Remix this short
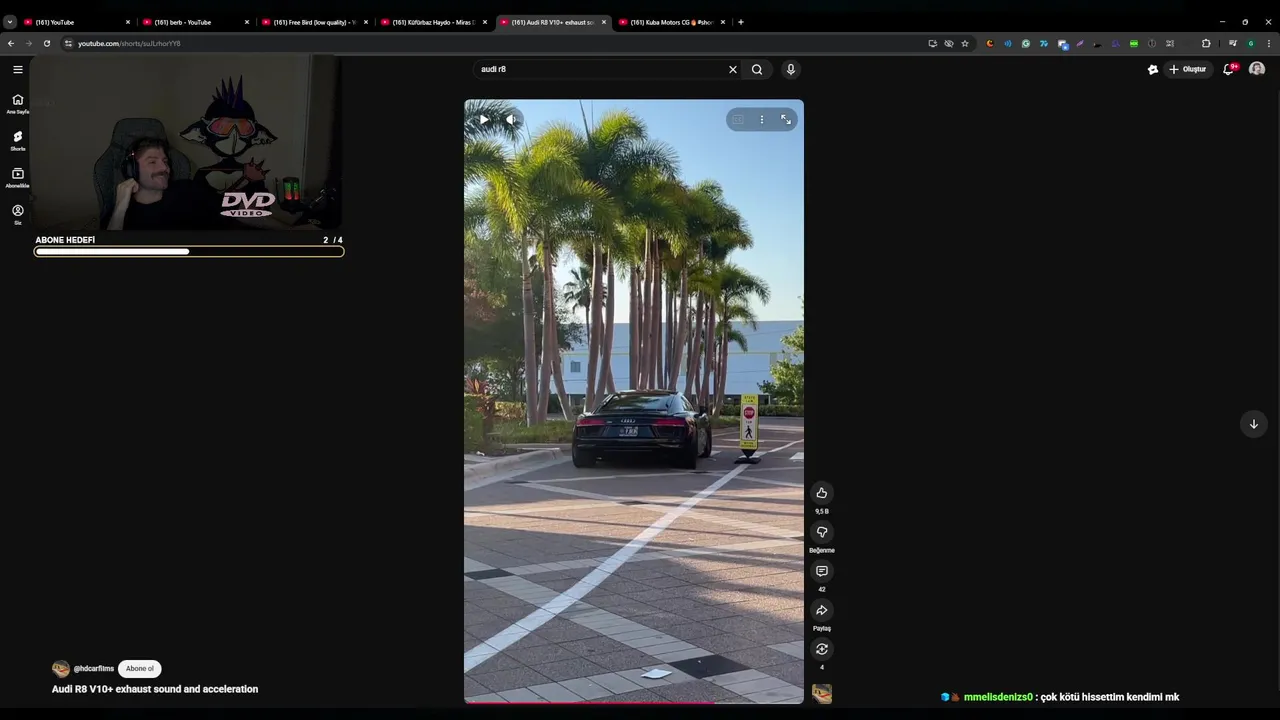 click(x=822, y=649)
